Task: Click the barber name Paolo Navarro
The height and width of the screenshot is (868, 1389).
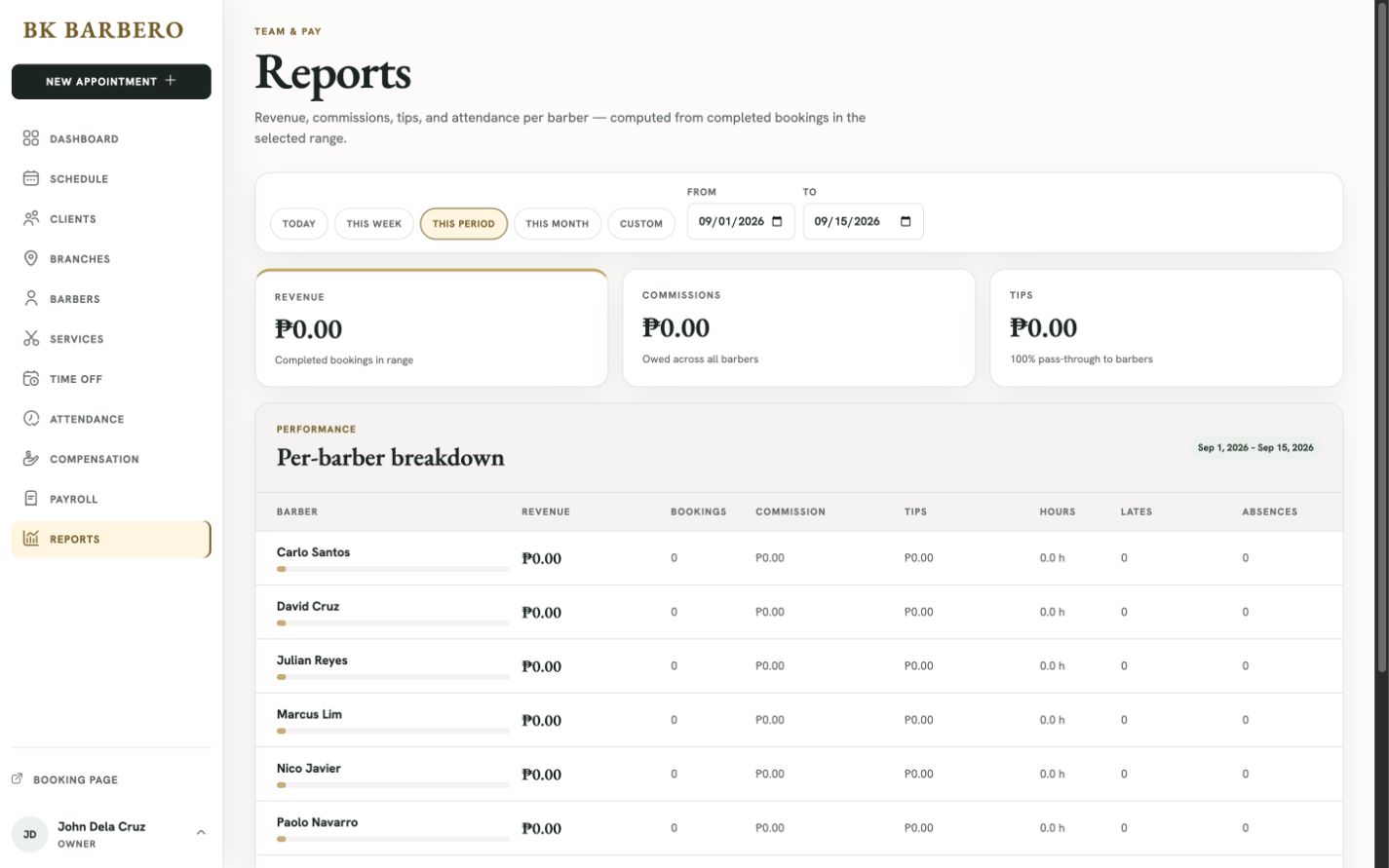Action: (317, 822)
